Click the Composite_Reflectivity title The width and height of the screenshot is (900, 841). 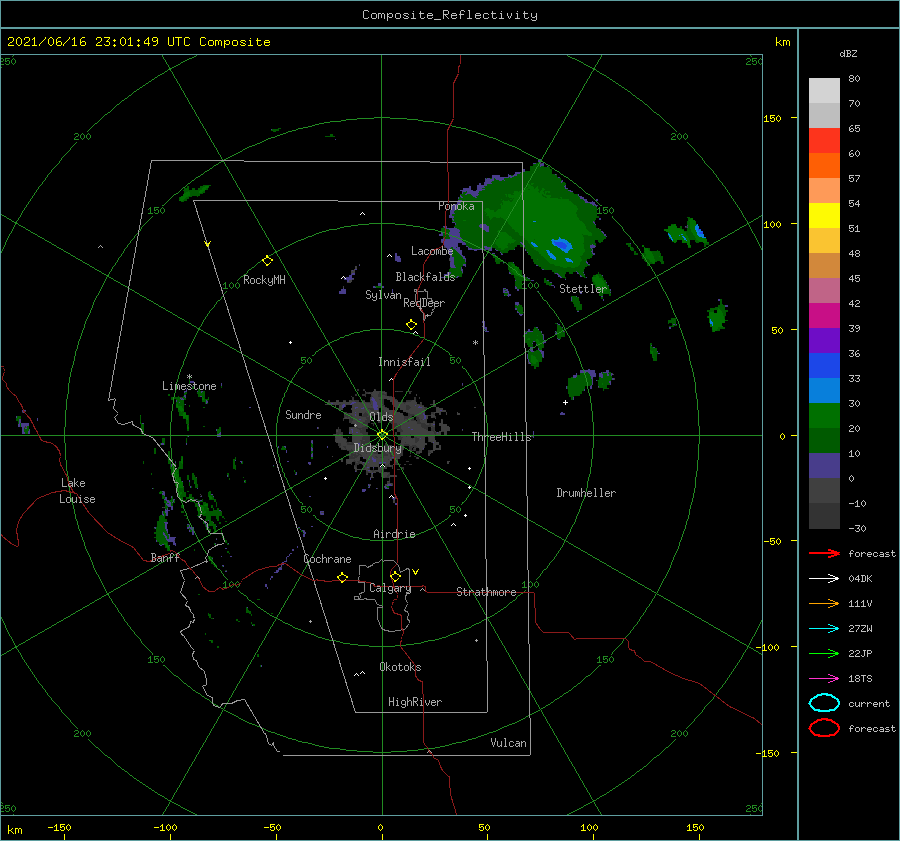pyautogui.click(x=450, y=15)
